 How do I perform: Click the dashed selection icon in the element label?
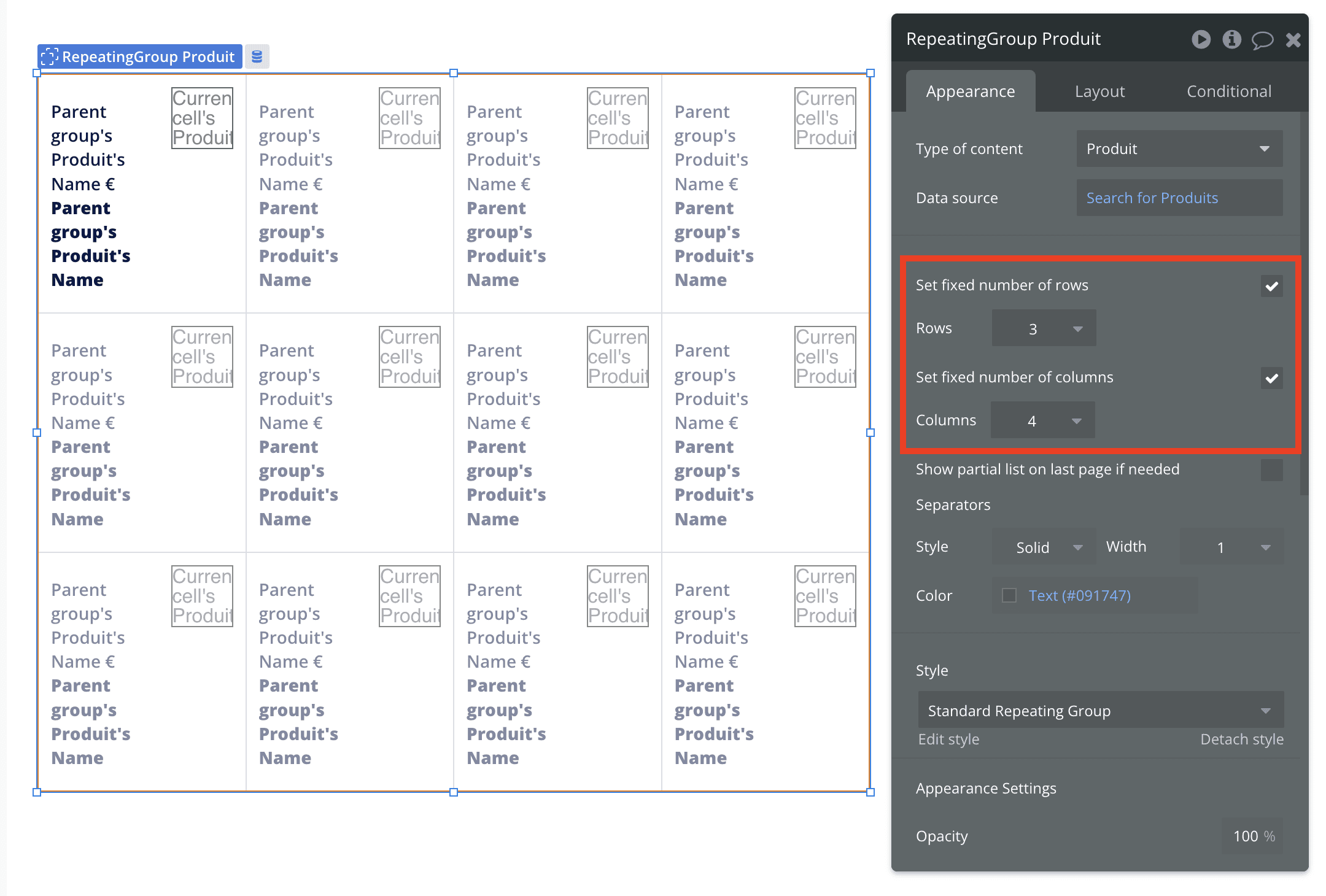click(49, 56)
